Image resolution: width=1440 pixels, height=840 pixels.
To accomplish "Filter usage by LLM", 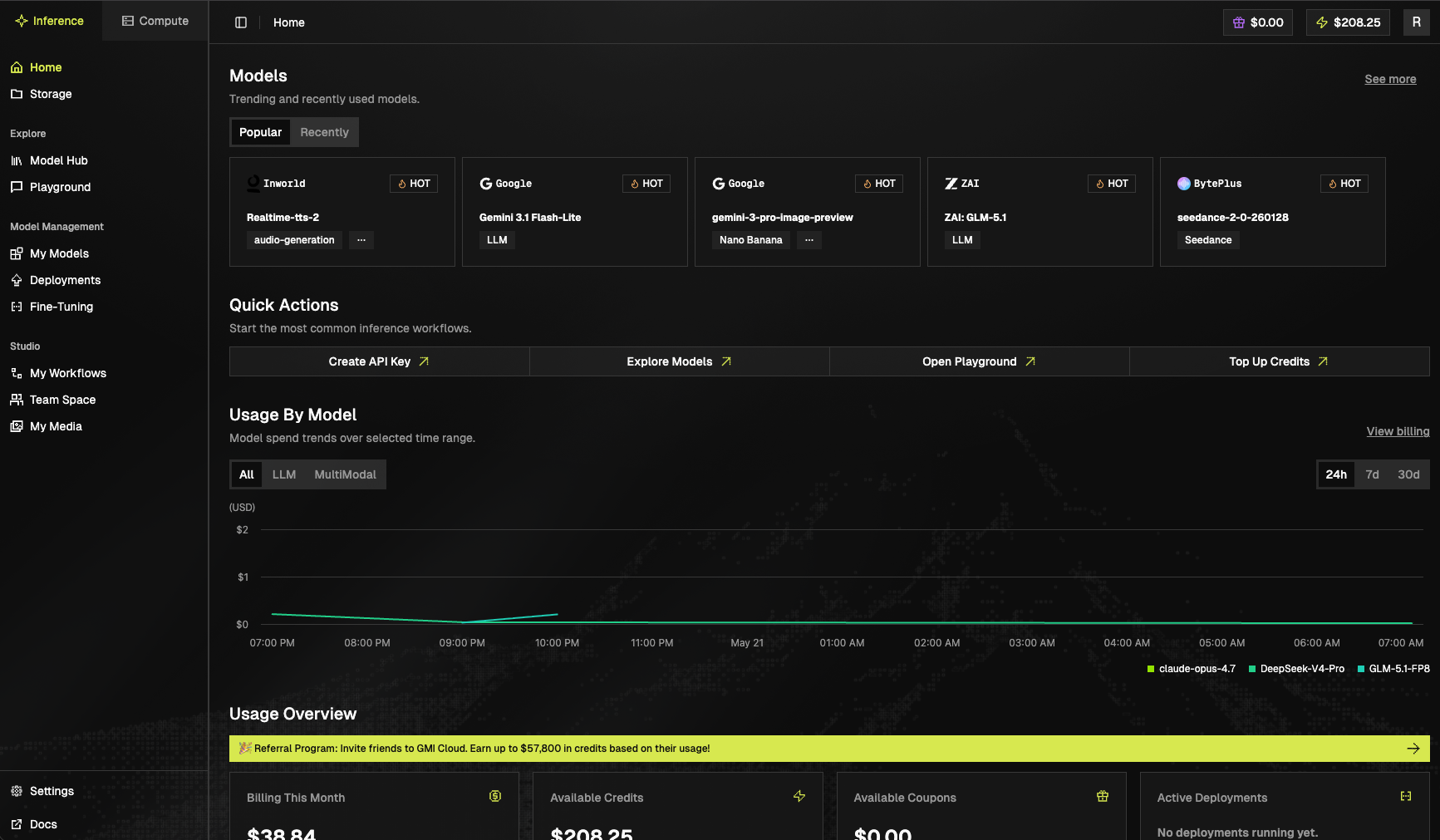I will coord(284,474).
